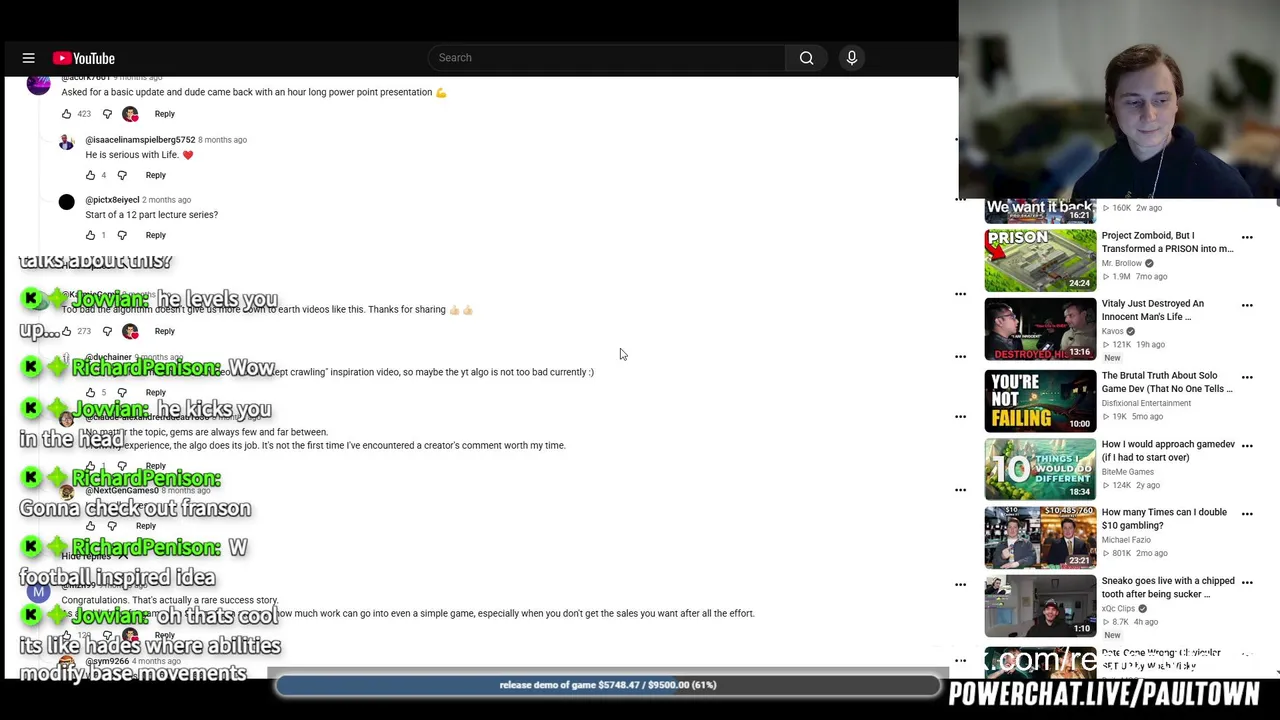Open Kavos channel name
The height and width of the screenshot is (720, 1280).
click(1113, 331)
